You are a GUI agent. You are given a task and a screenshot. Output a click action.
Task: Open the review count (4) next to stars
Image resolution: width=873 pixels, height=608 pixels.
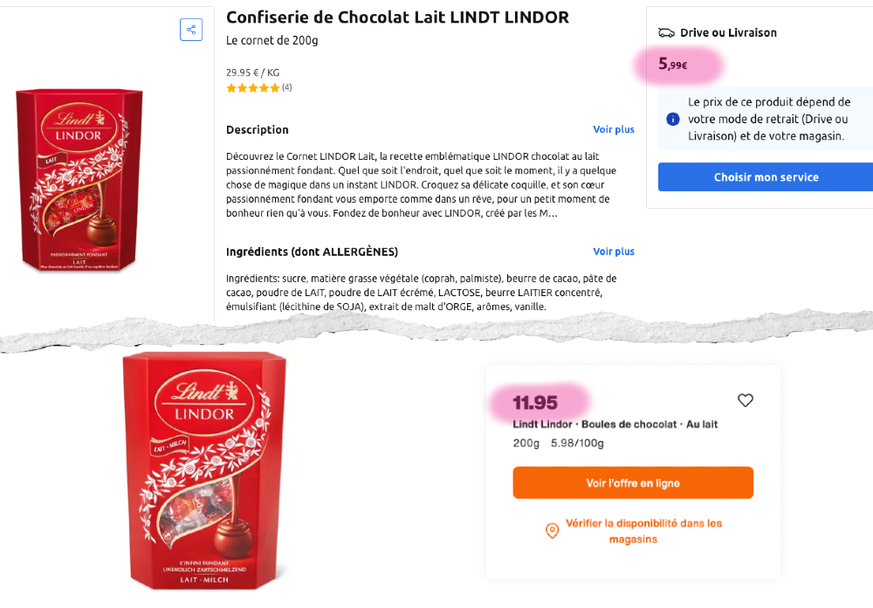[x=287, y=87]
